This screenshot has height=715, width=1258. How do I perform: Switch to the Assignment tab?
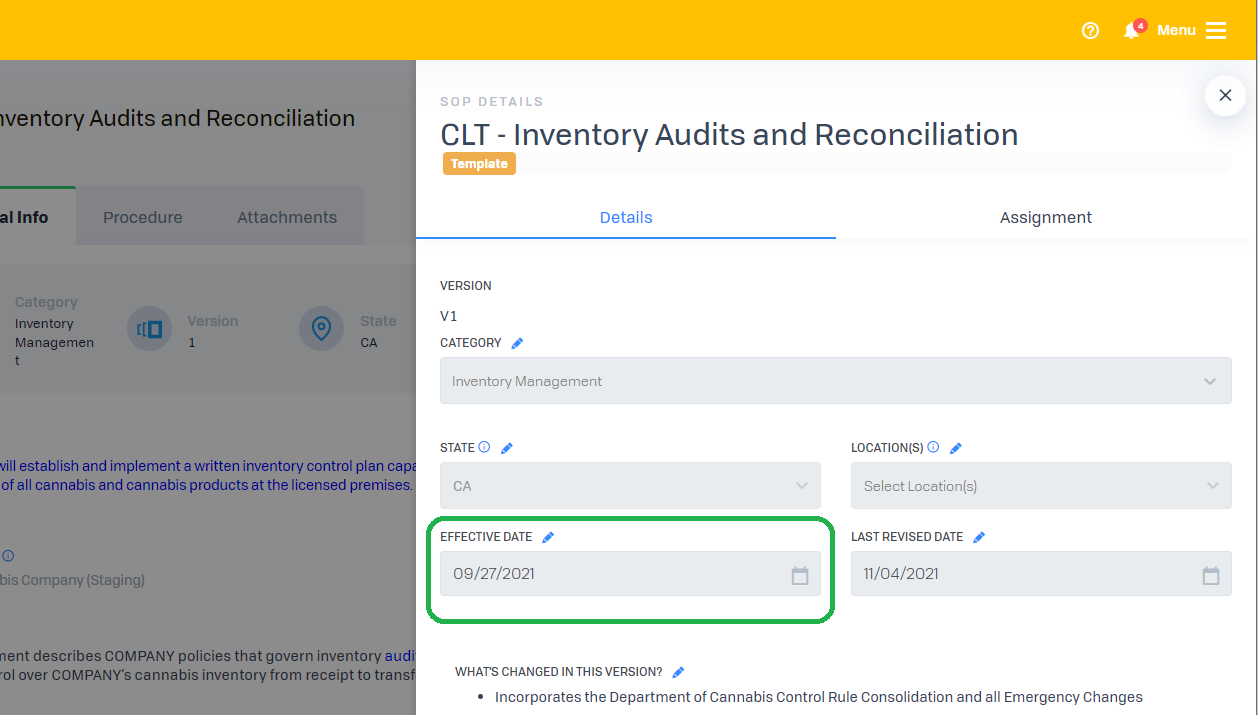click(x=1045, y=217)
